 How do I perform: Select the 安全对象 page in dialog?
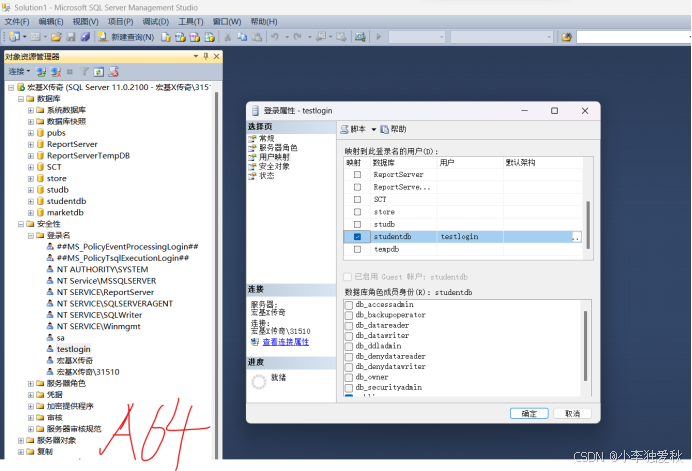tap(274, 166)
